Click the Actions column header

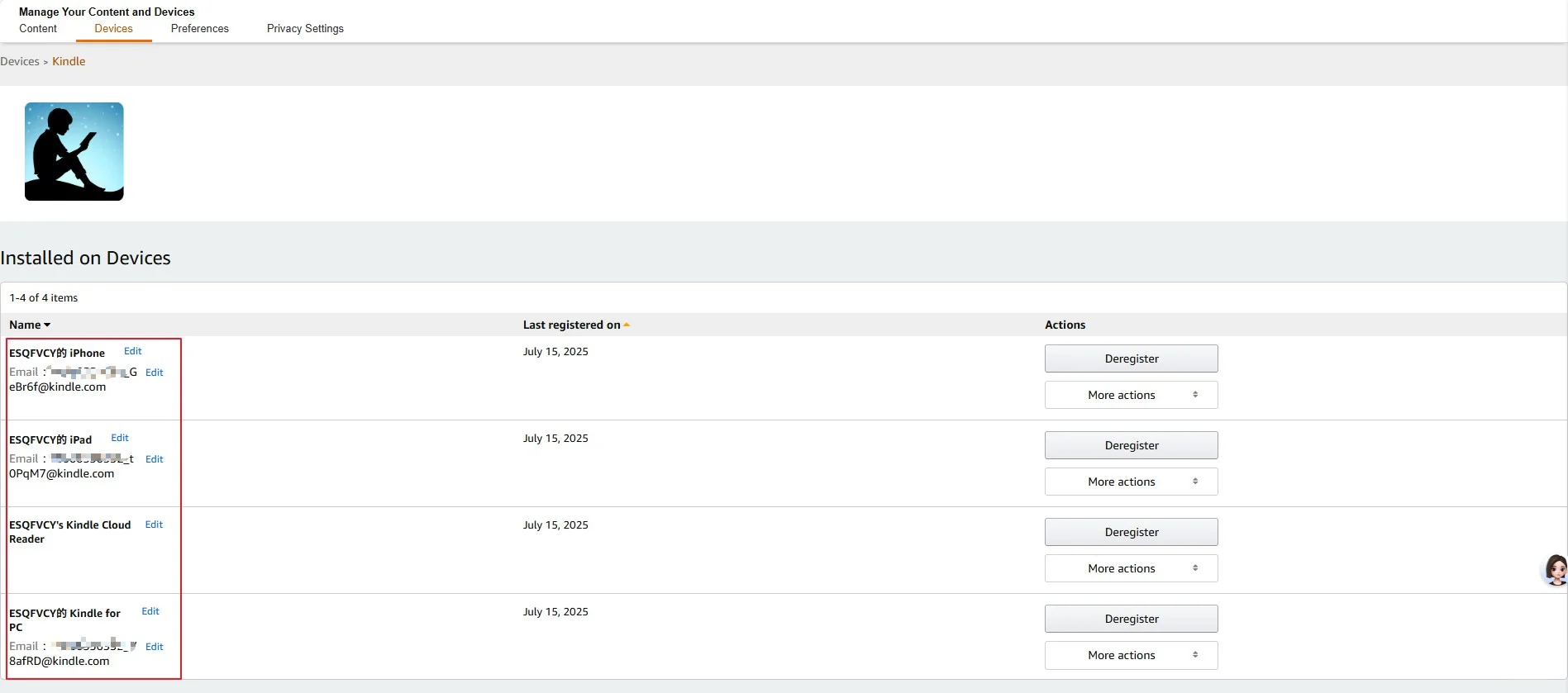click(1065, 325)
